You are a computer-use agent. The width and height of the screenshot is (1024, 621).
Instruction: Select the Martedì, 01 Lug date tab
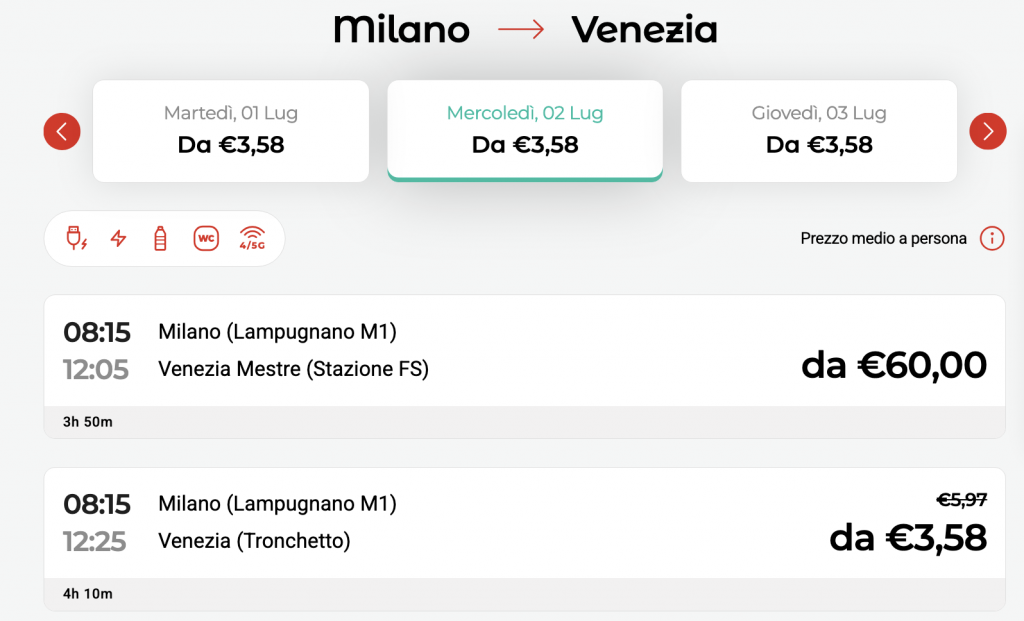tap(231, 131)
